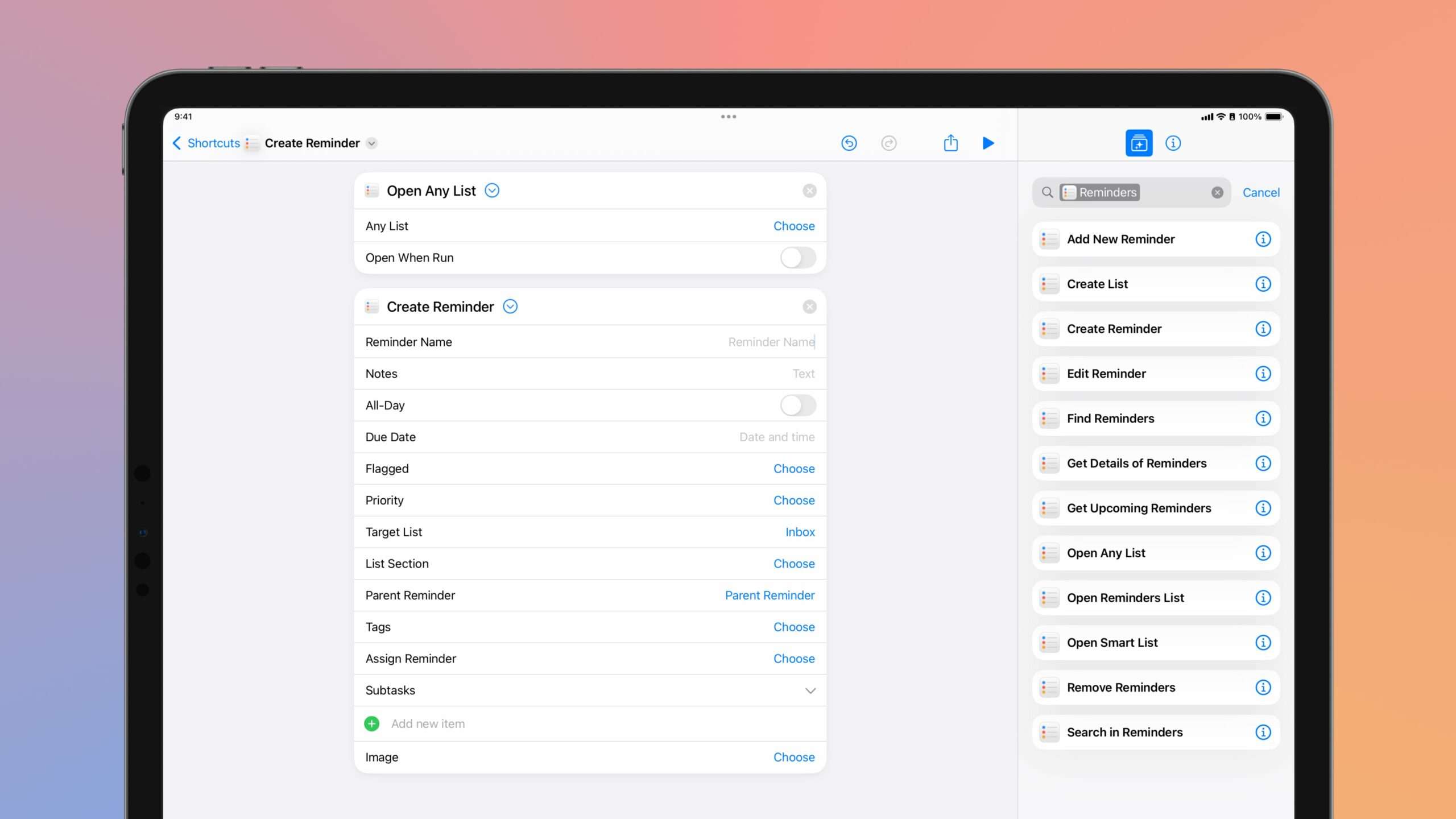Add Get Details of Reminders action
The image size is (1456, 819).
click(1156, 463)
